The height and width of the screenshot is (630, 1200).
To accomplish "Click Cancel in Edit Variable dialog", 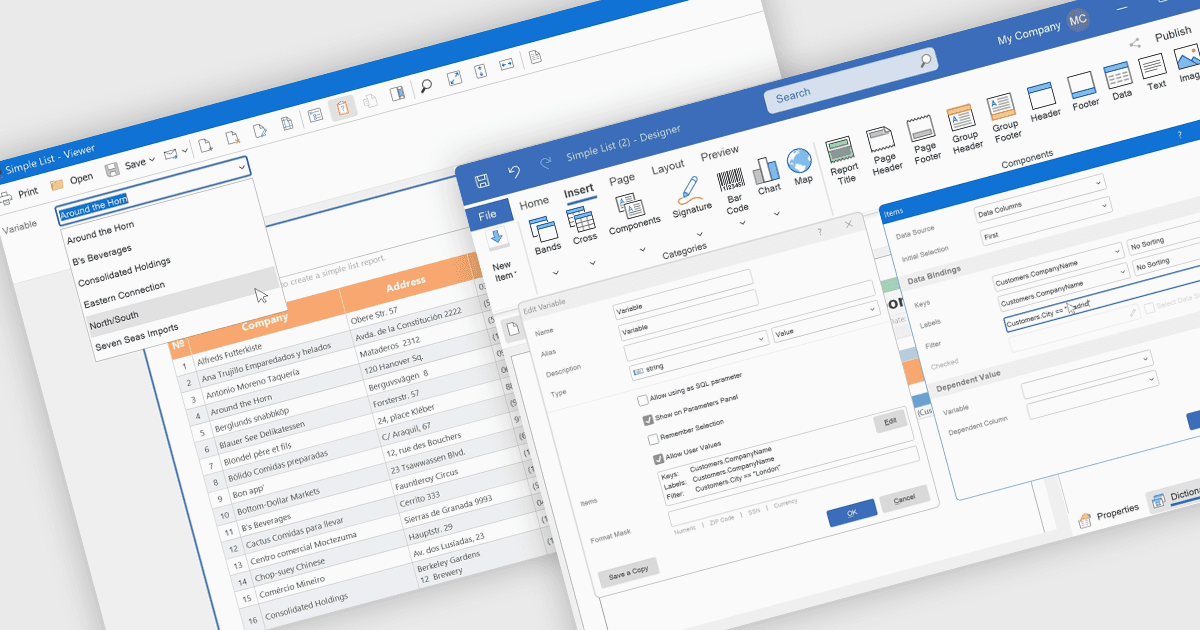I will coord(904,497).
